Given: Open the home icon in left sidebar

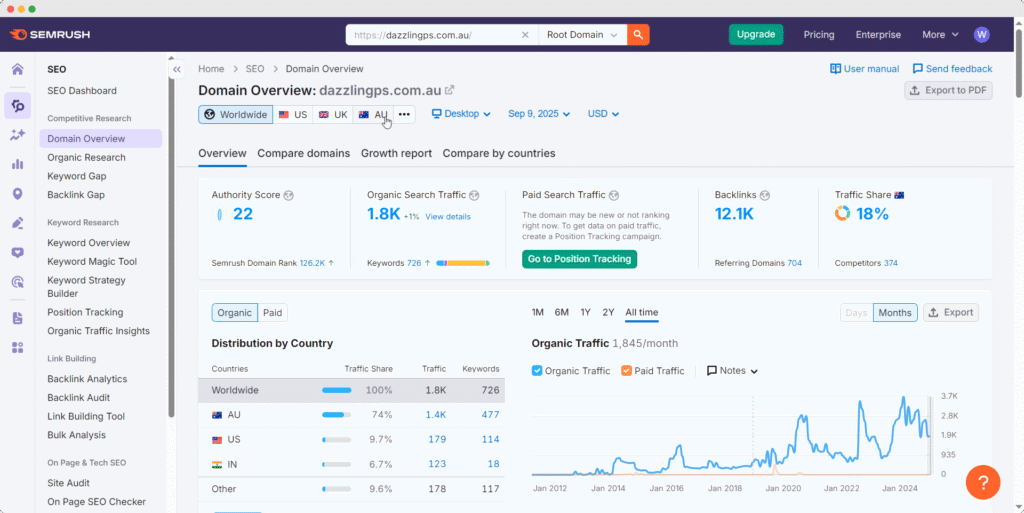Looking at the screenshot, I should (17, 70).
